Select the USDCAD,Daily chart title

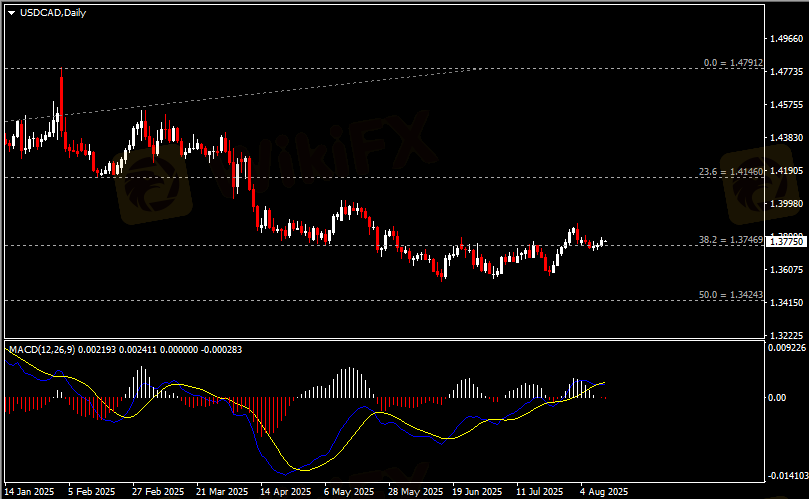click(53, 12)
